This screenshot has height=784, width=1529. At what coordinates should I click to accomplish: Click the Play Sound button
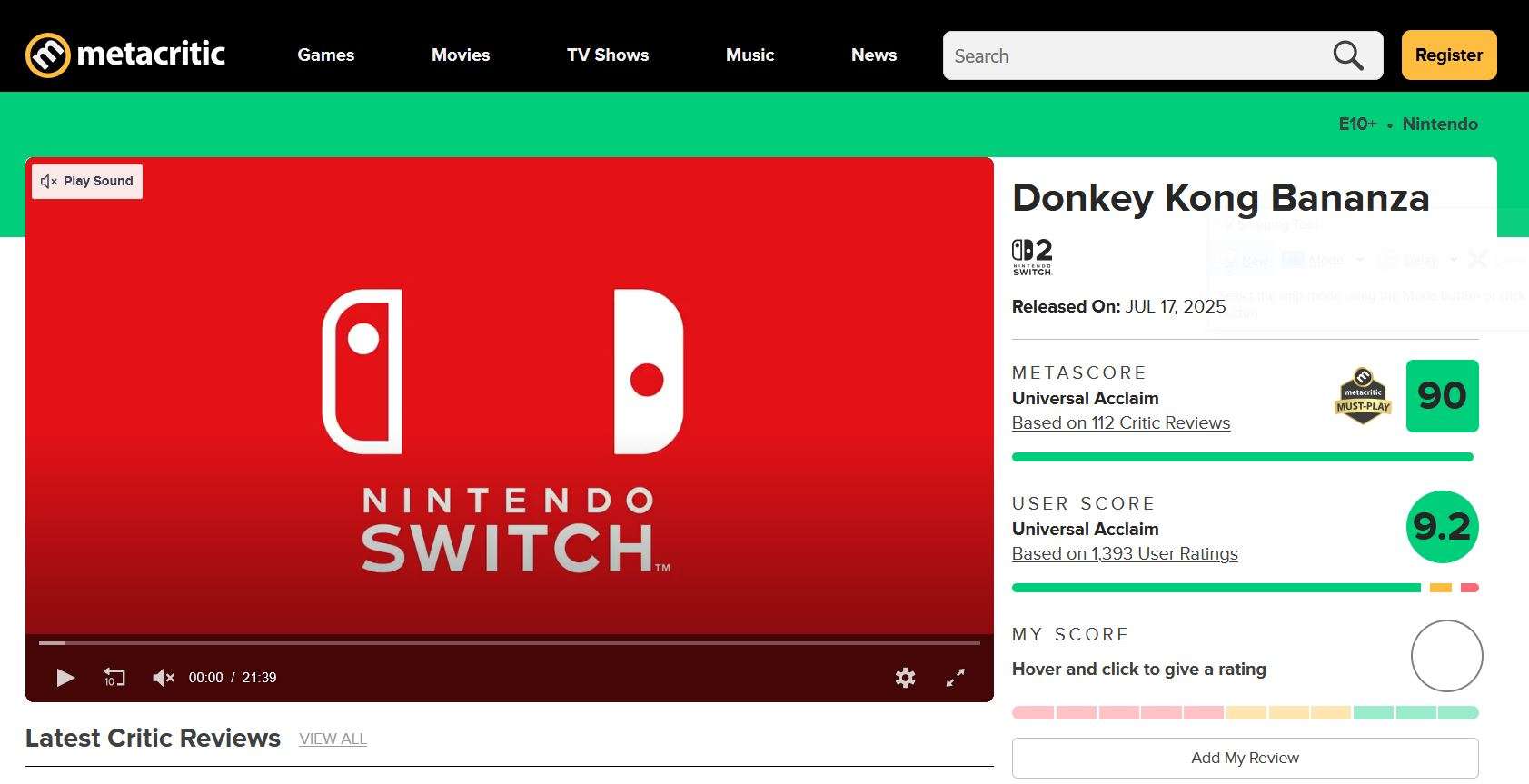87,181
